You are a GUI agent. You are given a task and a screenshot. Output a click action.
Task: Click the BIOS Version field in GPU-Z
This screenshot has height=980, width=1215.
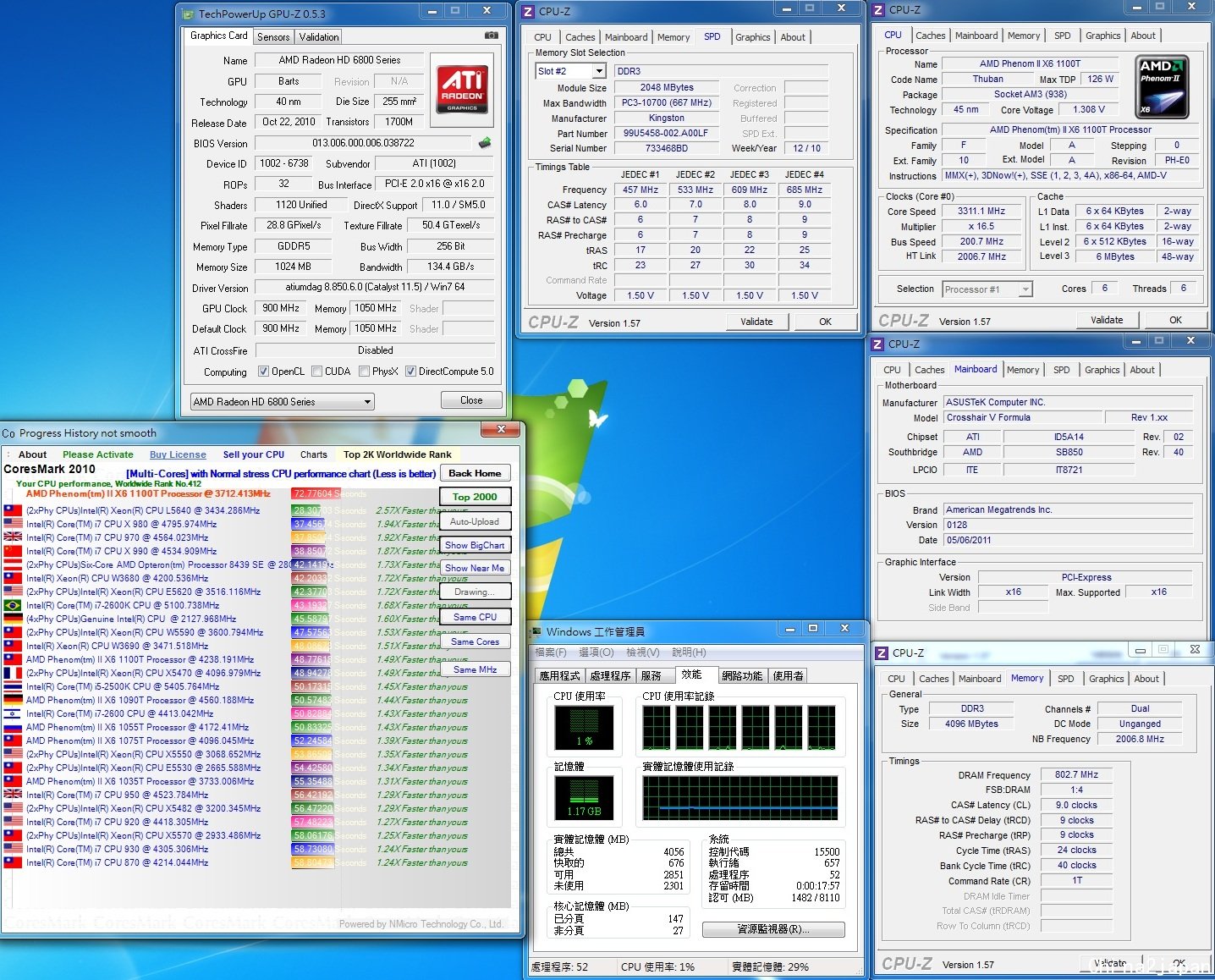click(363, 143)
